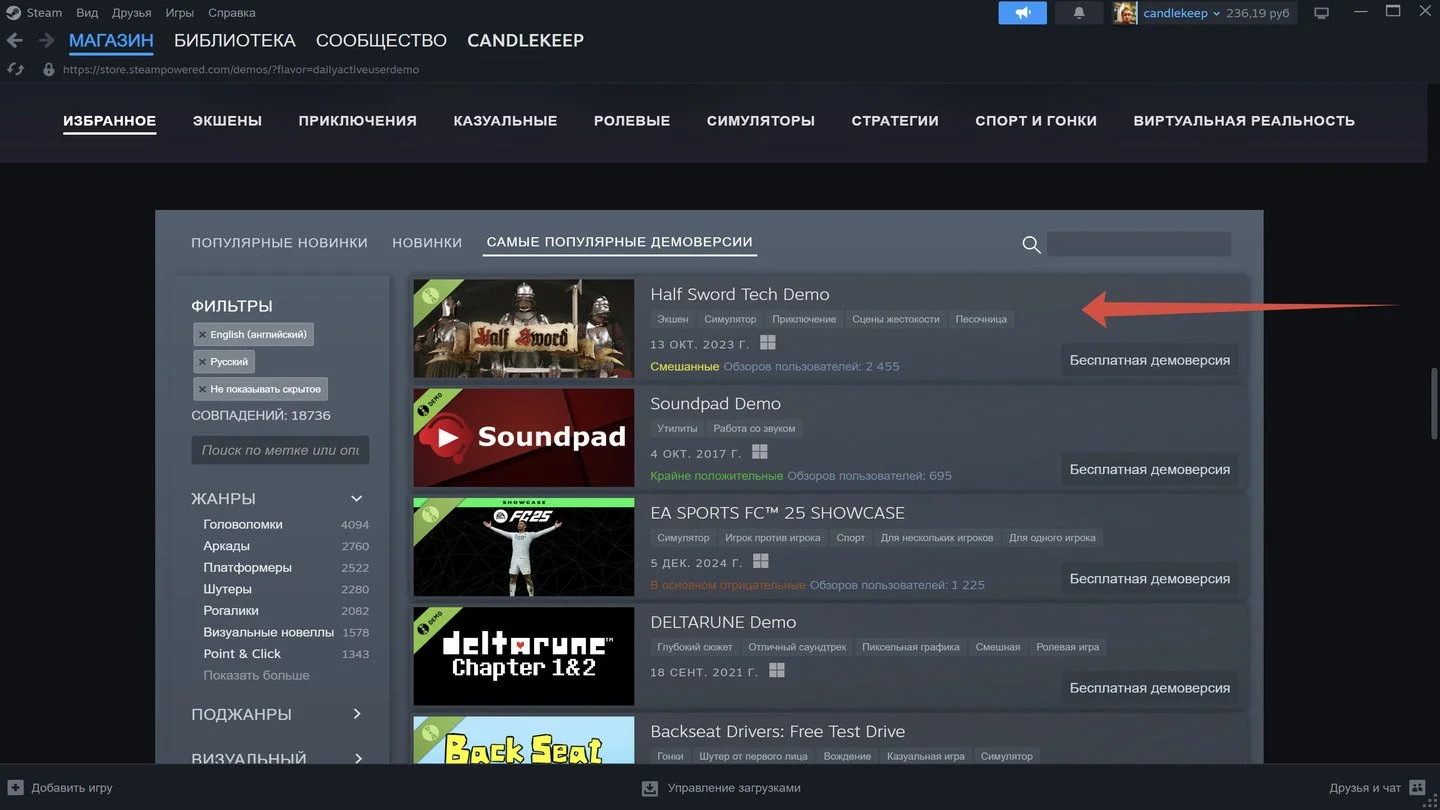Open the DELTARUNE Chapter 1&2 thumbnail

[524, 656]
